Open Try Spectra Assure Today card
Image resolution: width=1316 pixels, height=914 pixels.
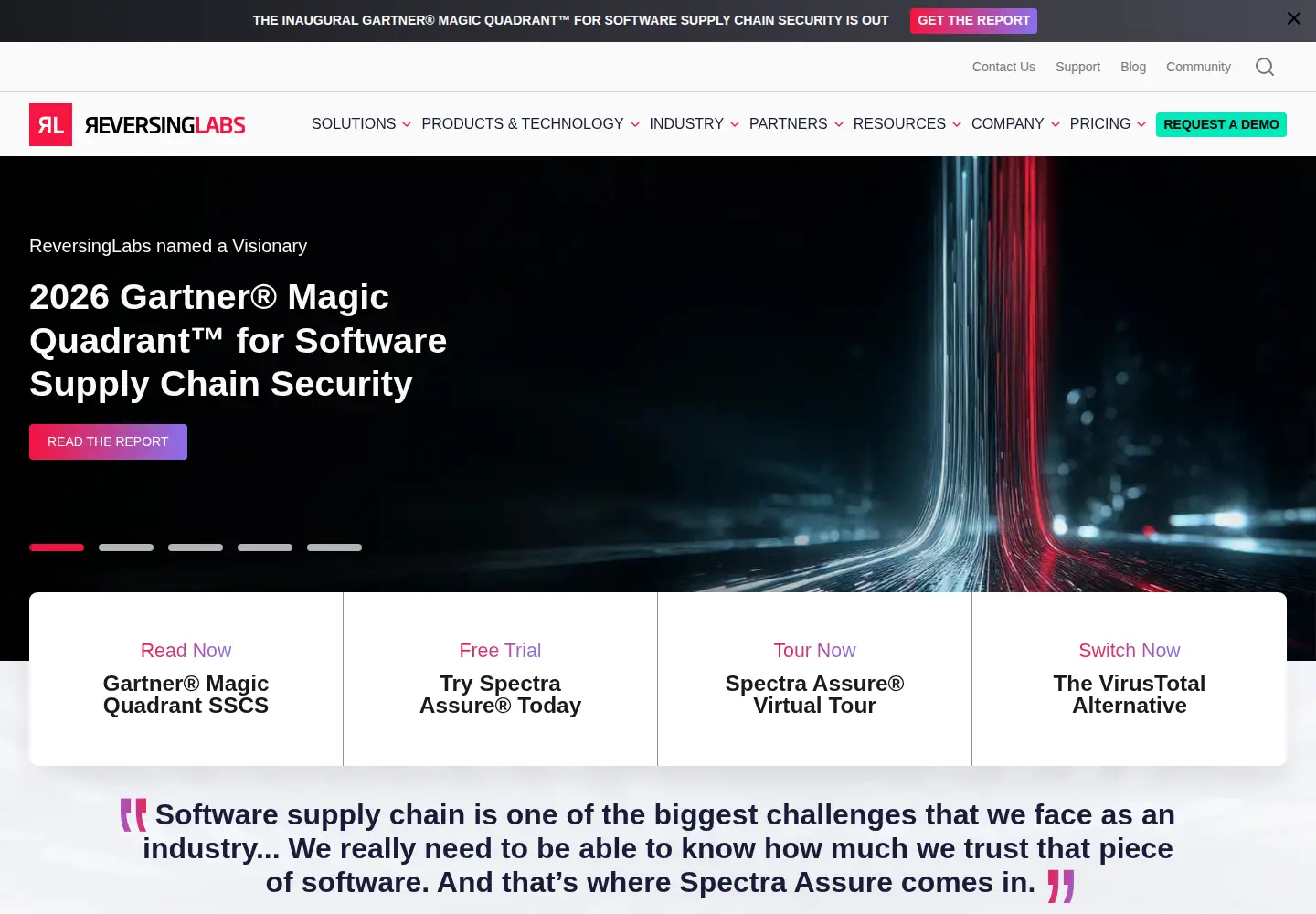tap(501, 679)
